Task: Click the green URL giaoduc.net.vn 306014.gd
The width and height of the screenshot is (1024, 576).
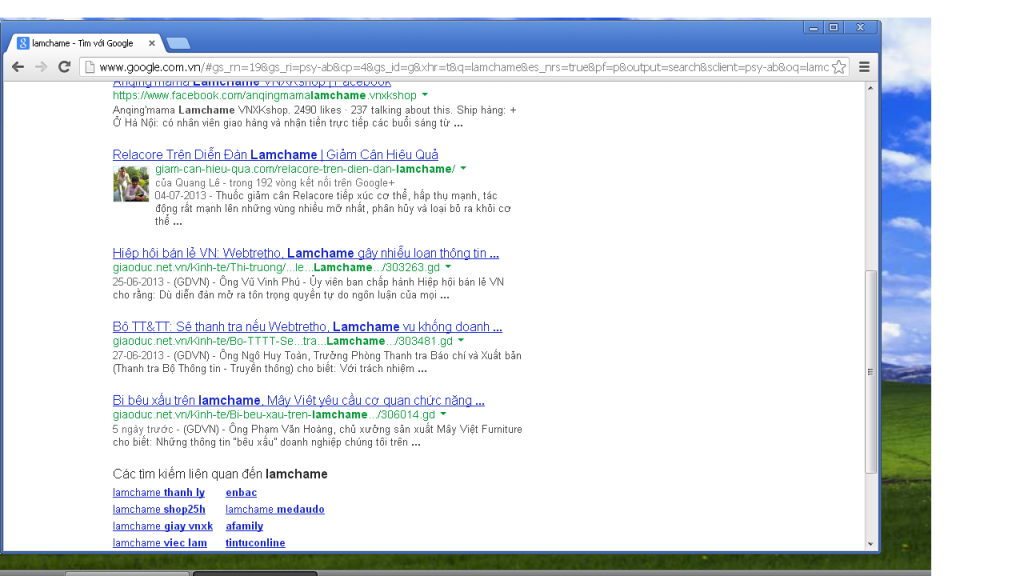Action: pos(274,415)
